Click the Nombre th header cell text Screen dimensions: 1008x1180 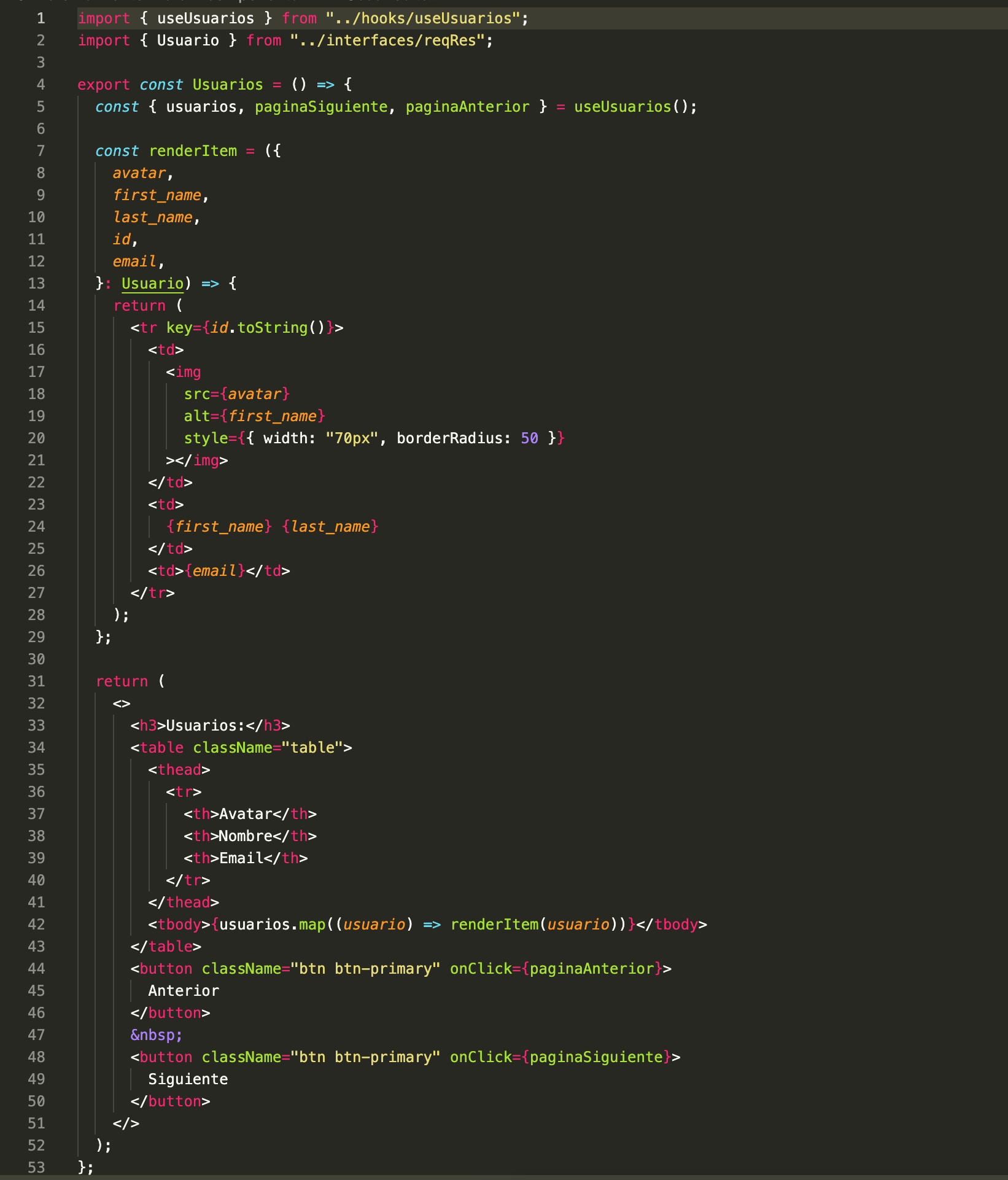pyautogui.click(x=246, y=836)
